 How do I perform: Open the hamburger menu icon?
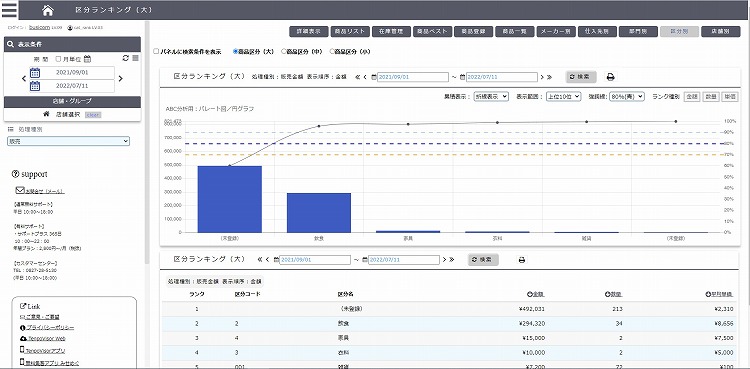coord(9,10)
